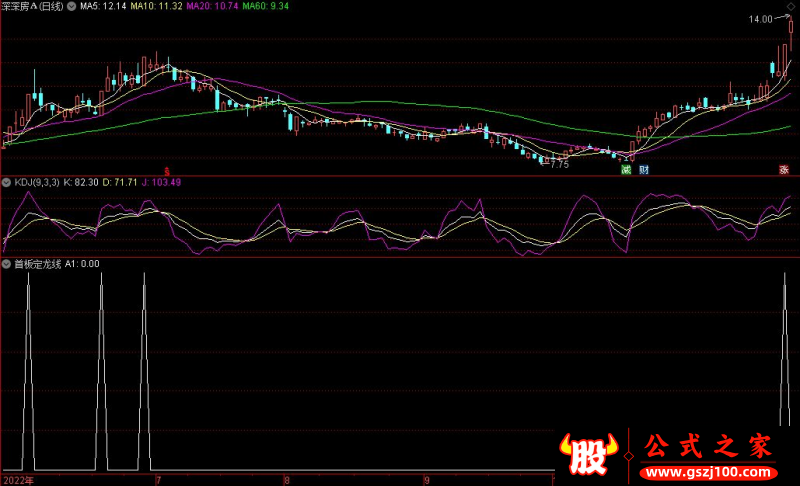
Task: Click the blue 财 marker icon
Action: [645, 170]
